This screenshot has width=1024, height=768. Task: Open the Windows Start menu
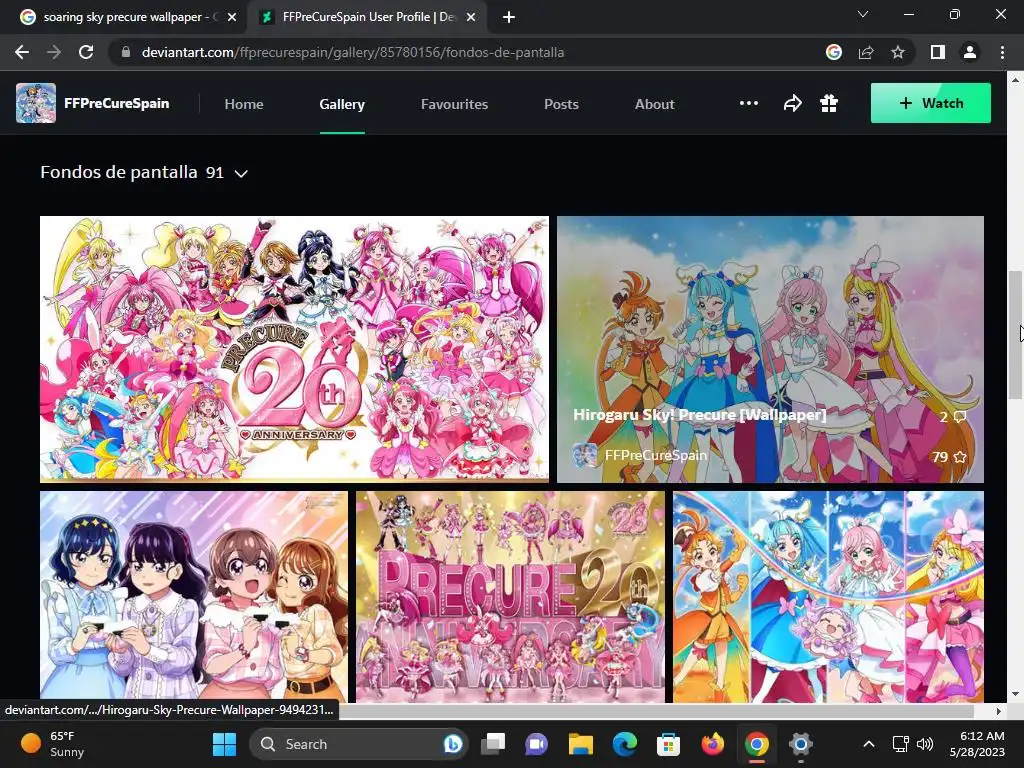(x=224, y=744)
